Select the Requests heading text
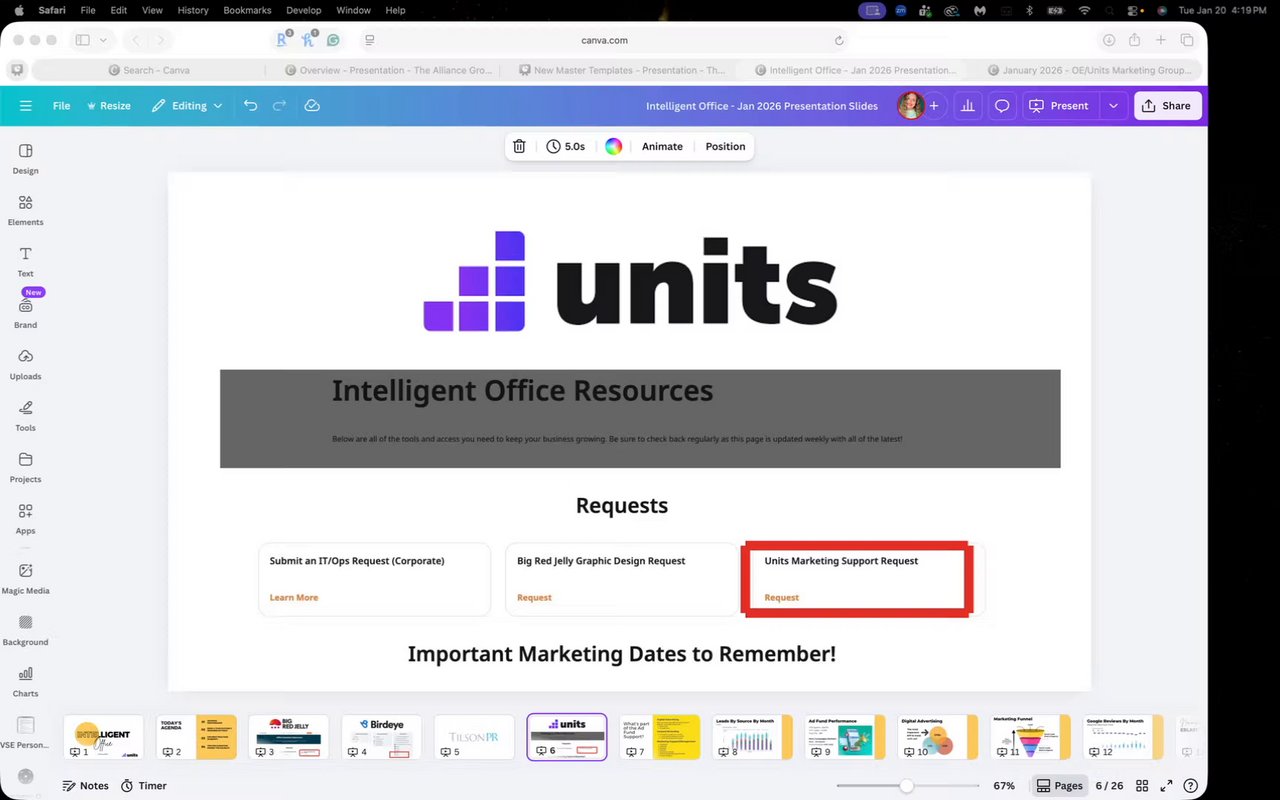Image resolution: width=1280 pixels, height=800 pixels. click(x=621, y=506)
